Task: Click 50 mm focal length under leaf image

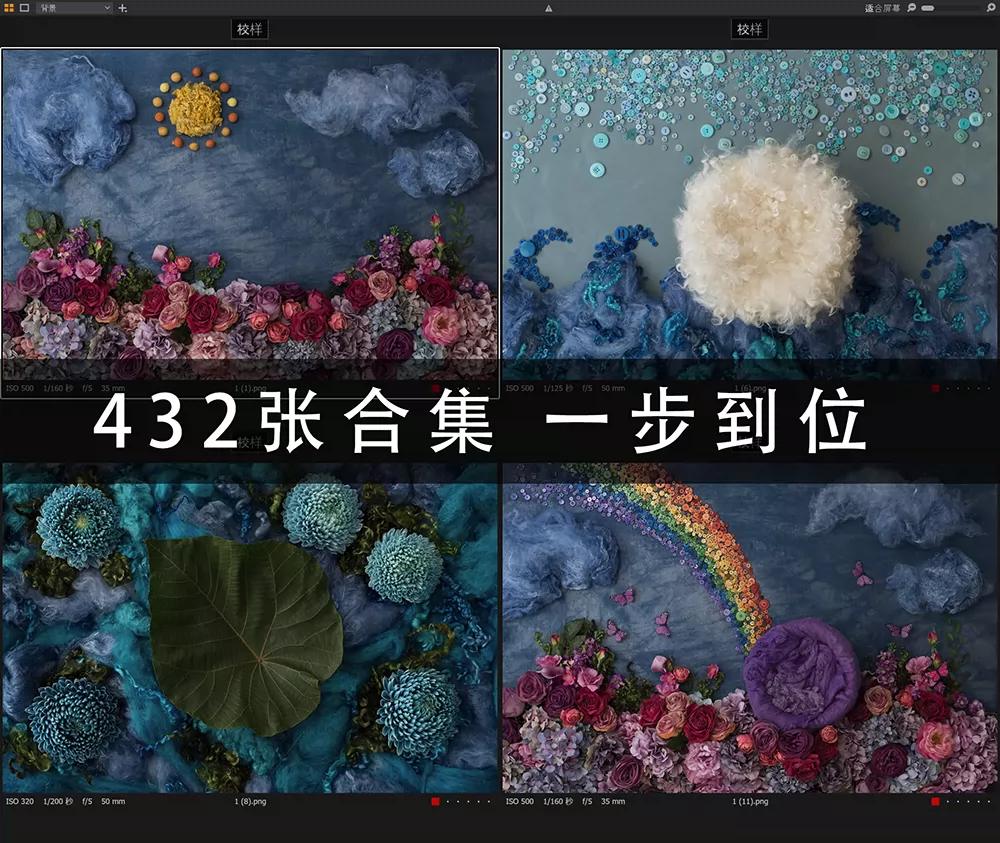Action: [113, 802]
